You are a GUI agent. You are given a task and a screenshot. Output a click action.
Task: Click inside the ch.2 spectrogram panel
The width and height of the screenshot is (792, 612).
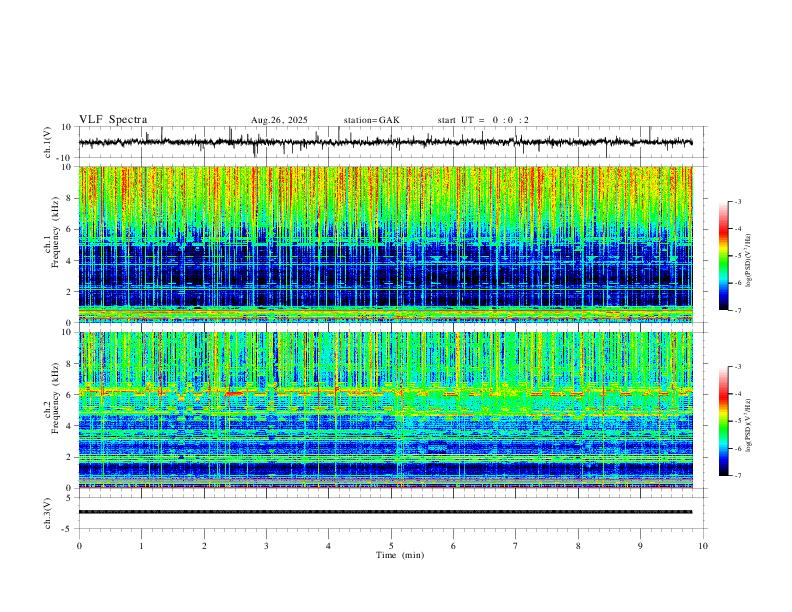(x=385, y=410)
